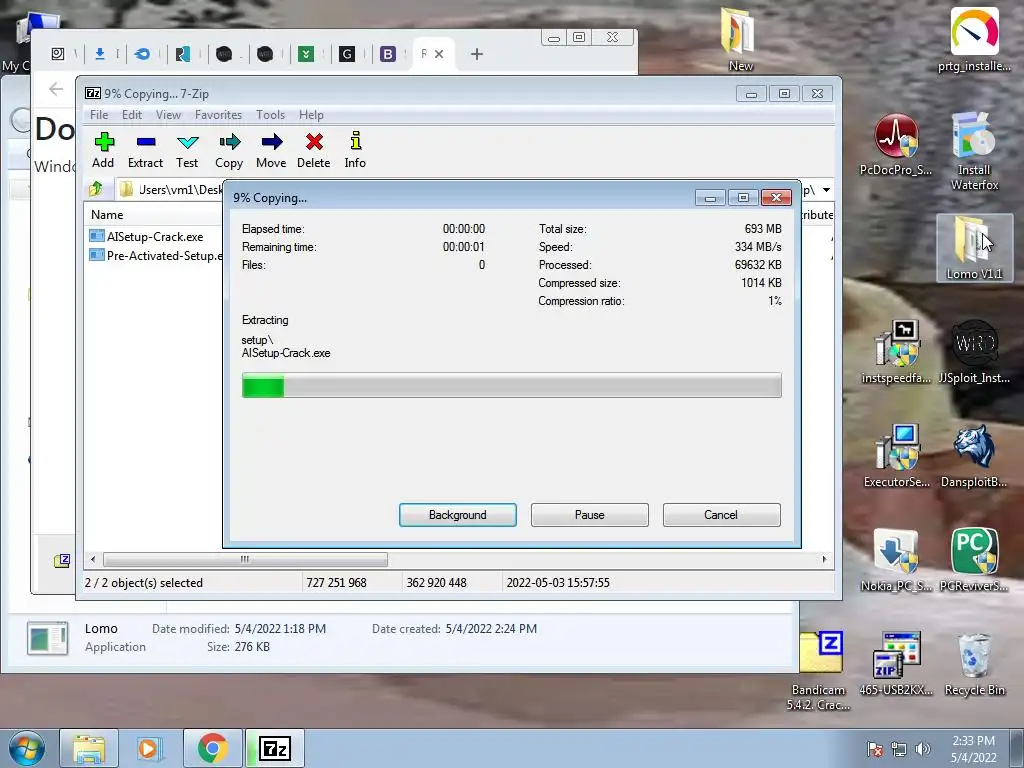Close the active browser tab
Image resolution: width=1024 pixels, height=768 pixels.
tap(439, 54)
